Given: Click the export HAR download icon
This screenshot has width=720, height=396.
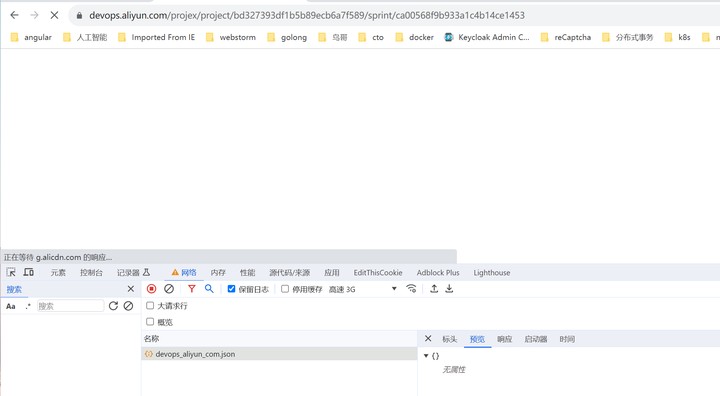Looking at the screenshot, I should [x=449, y=289].
